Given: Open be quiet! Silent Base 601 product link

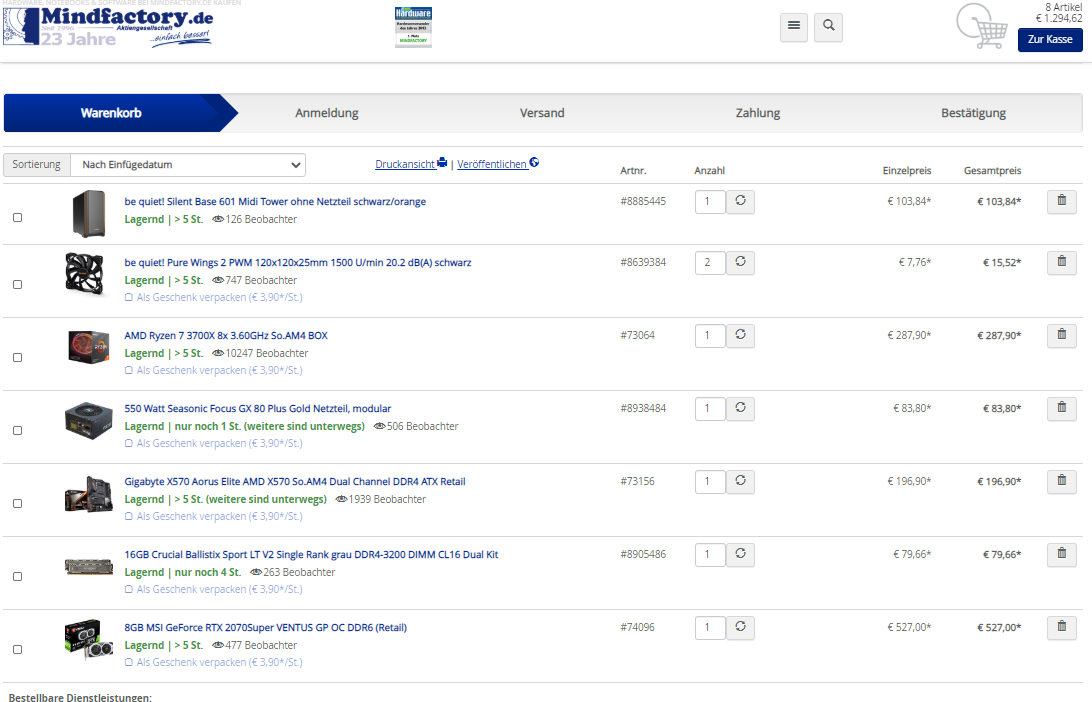Looking at the screenshot, I should 275,202.
